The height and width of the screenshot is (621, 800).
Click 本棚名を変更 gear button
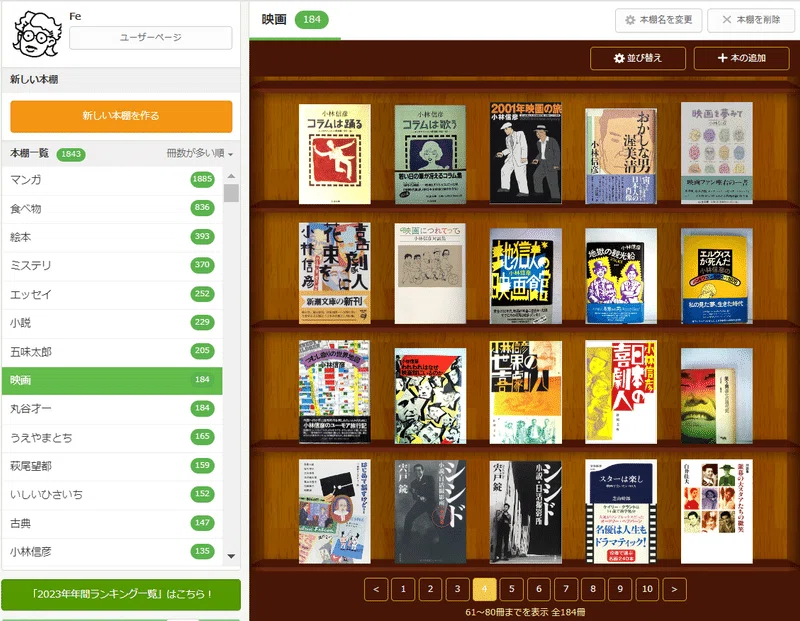(658, 20)
